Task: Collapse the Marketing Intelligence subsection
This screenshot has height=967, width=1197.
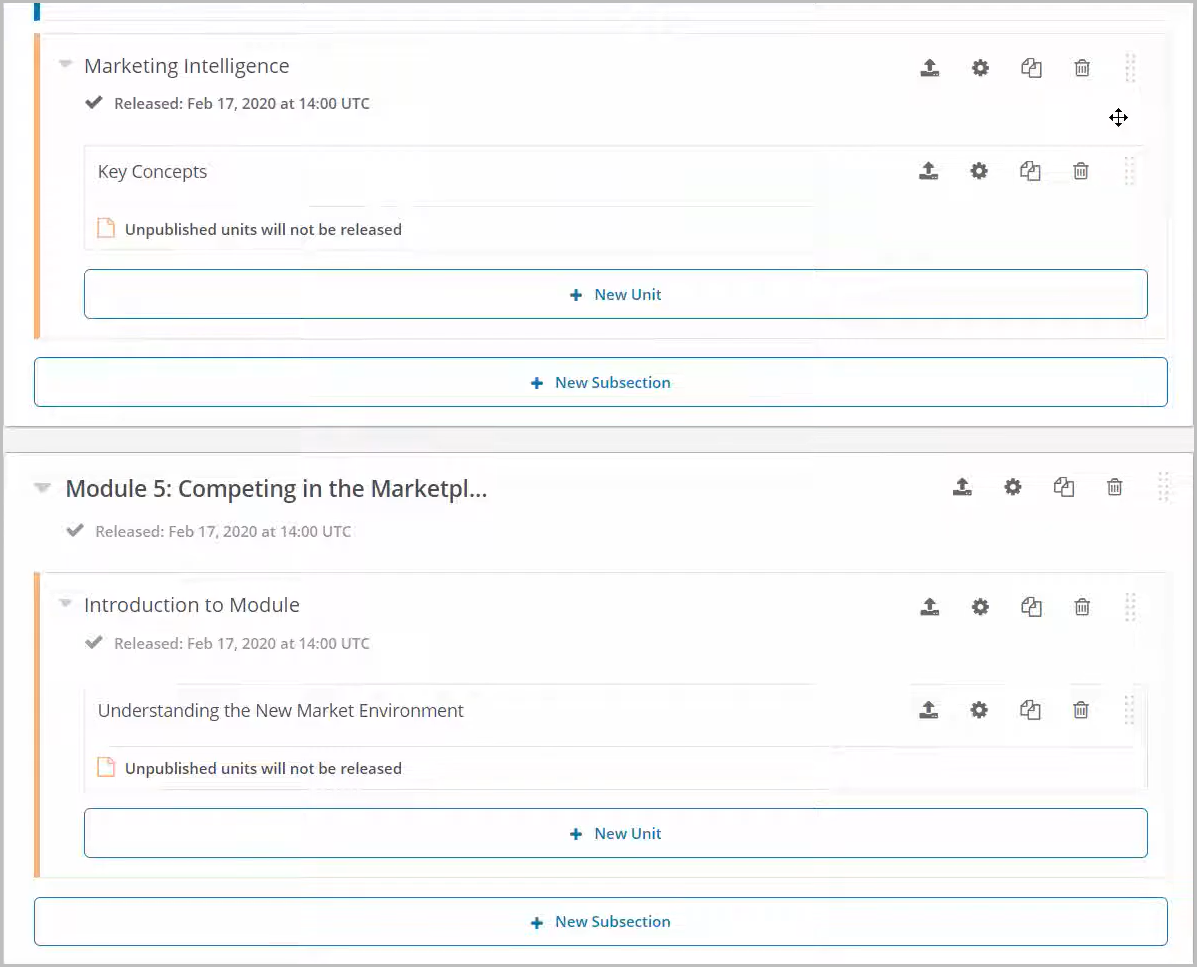Action: [66, 64]
